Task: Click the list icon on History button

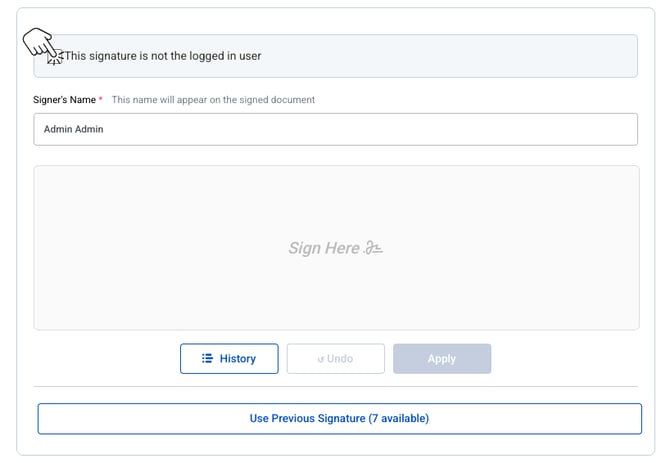Action: tap(207, 358)
